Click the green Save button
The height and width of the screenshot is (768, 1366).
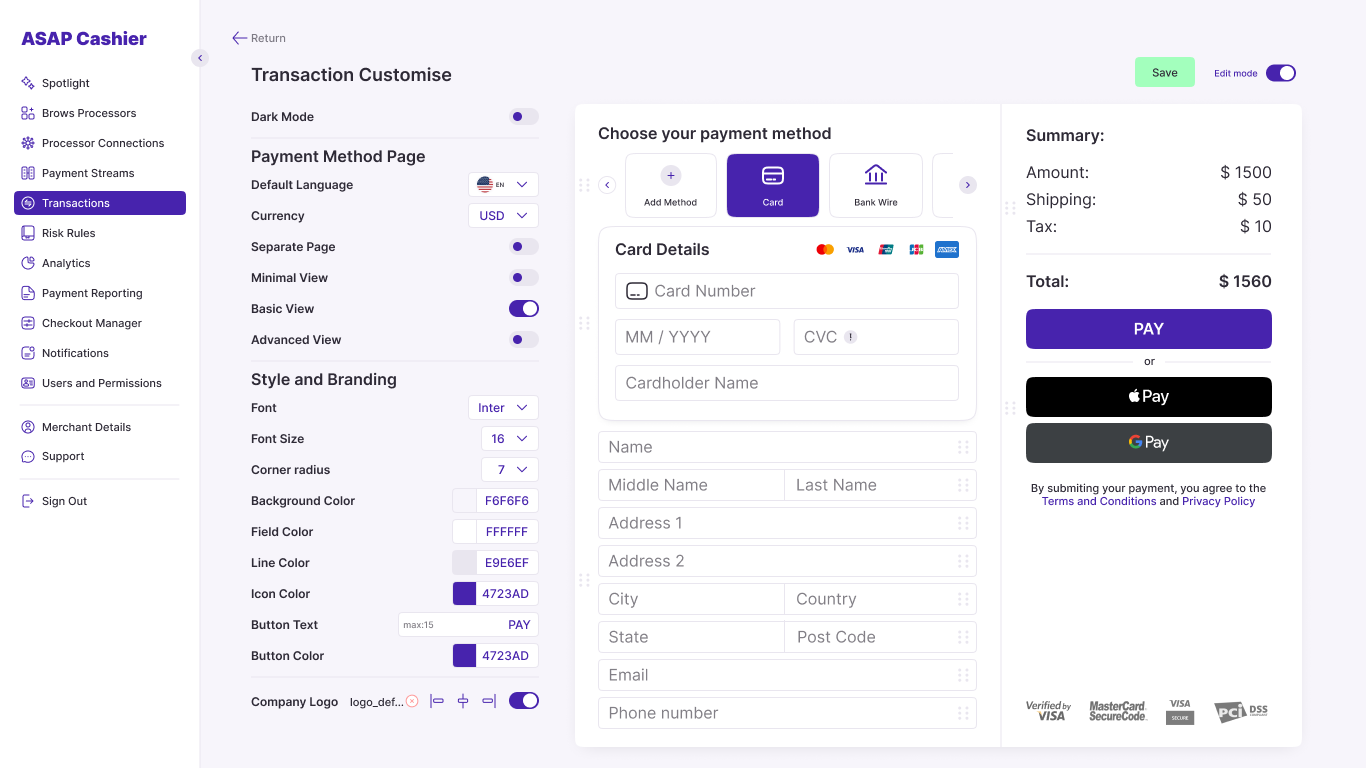coord(1165,72)
